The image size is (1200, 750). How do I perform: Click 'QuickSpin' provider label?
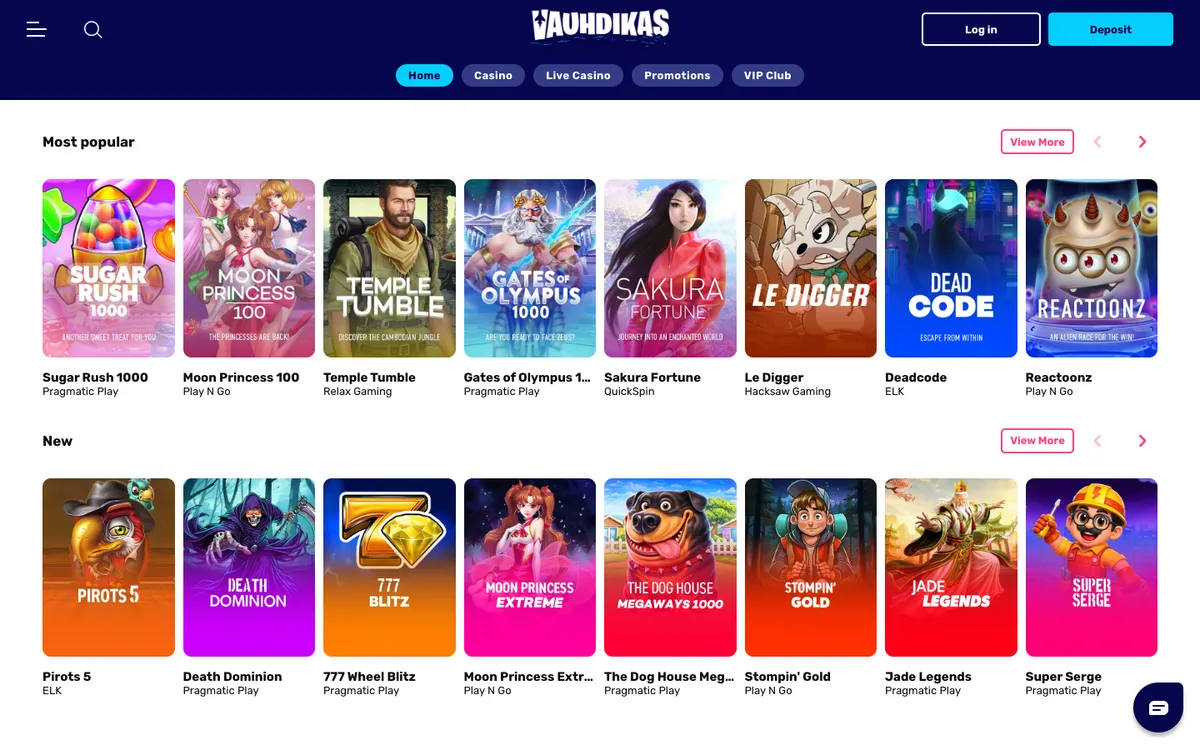[x=629, y=392]
